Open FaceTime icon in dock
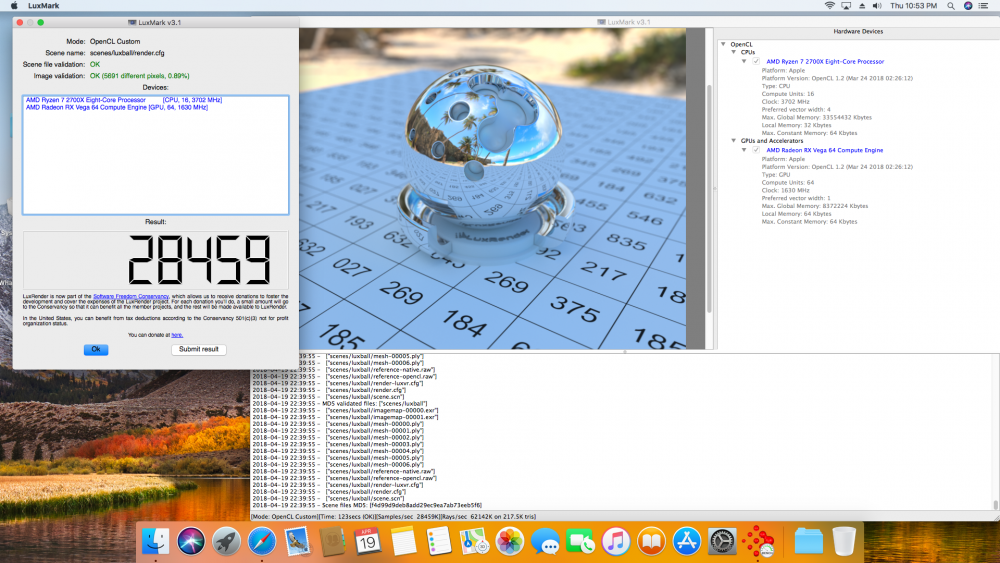1000x563 pixels. click(580, 541)
